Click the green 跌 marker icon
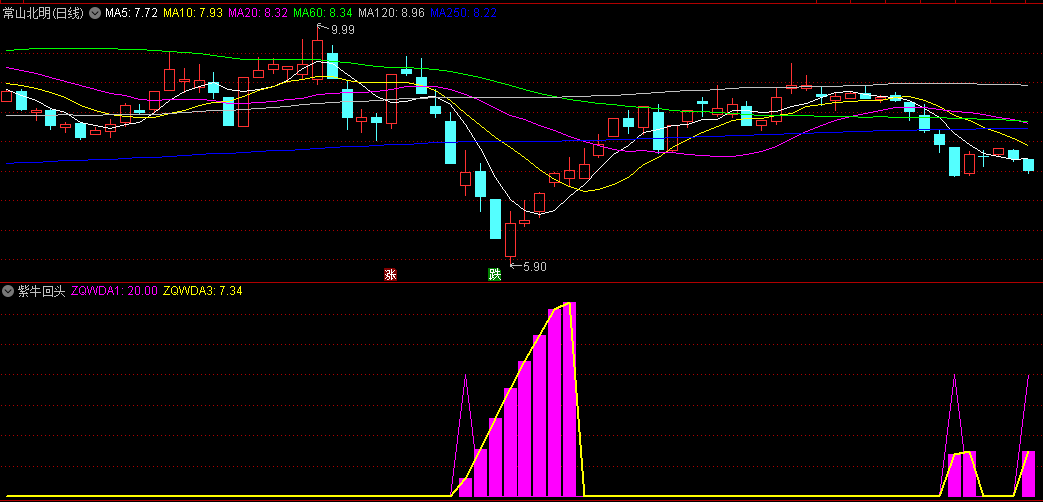 (494, 275)
